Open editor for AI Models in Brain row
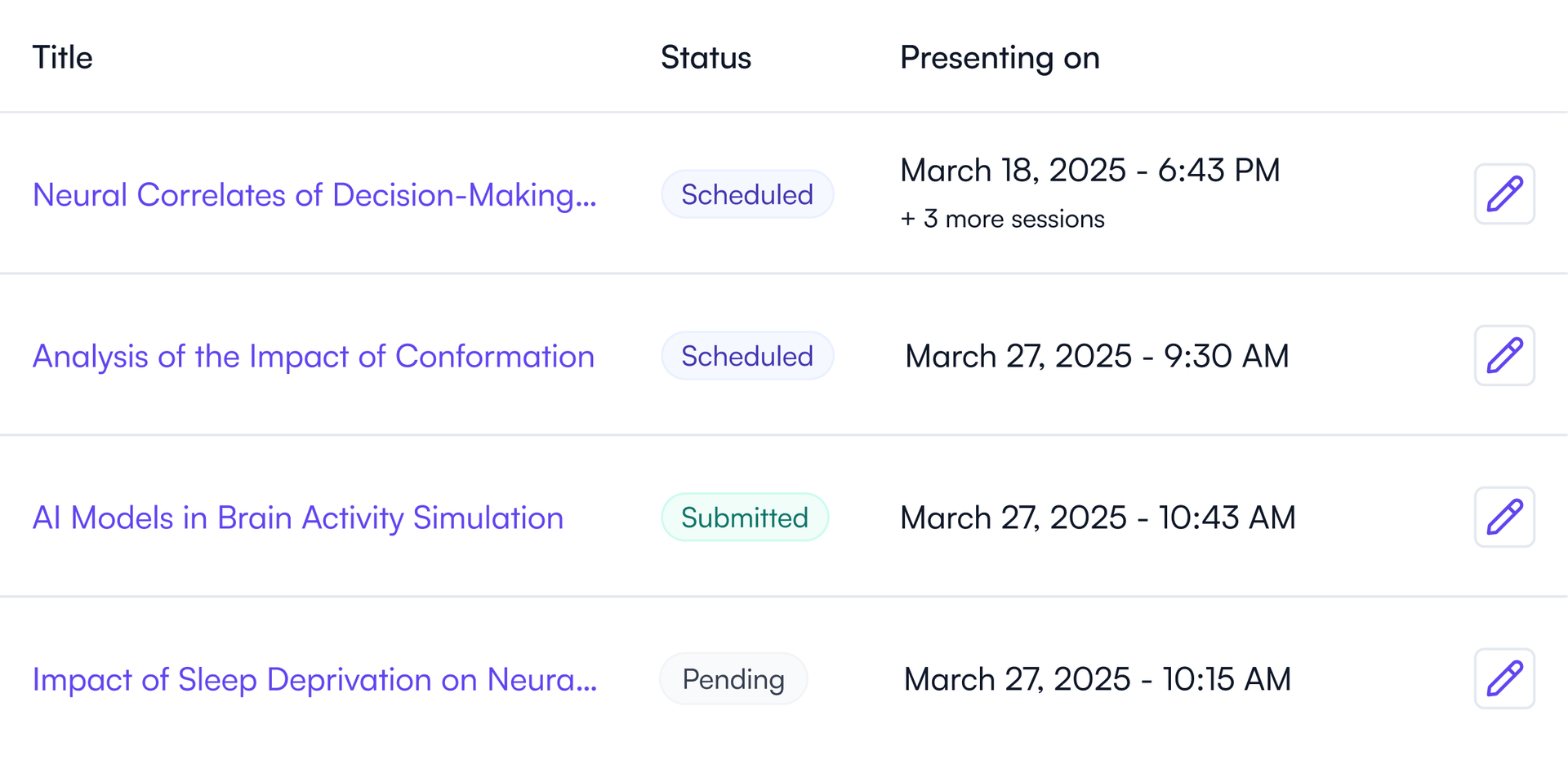This screenshot has width=1568, height=760. [x=1504, y=518]
